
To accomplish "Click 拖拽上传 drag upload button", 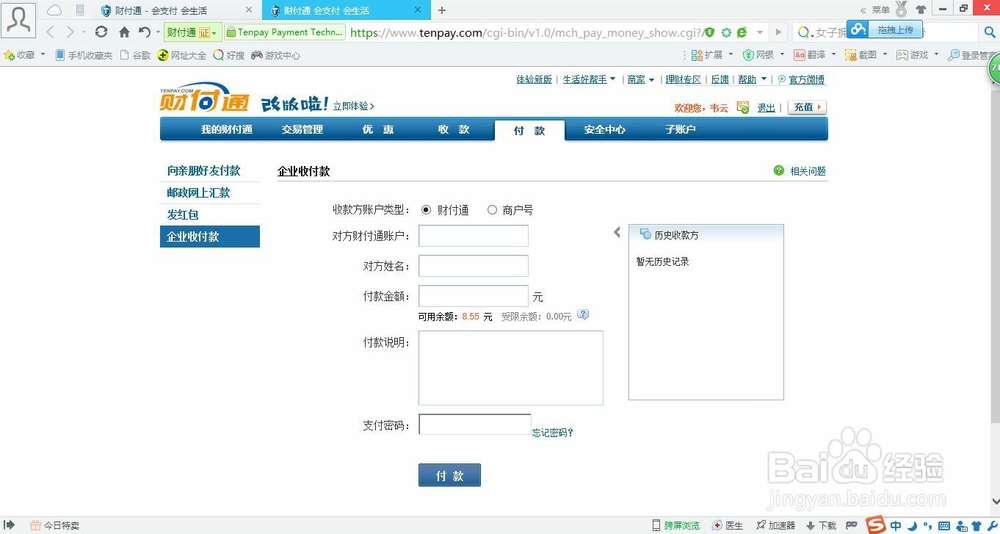I will click(x=885, y=29).
